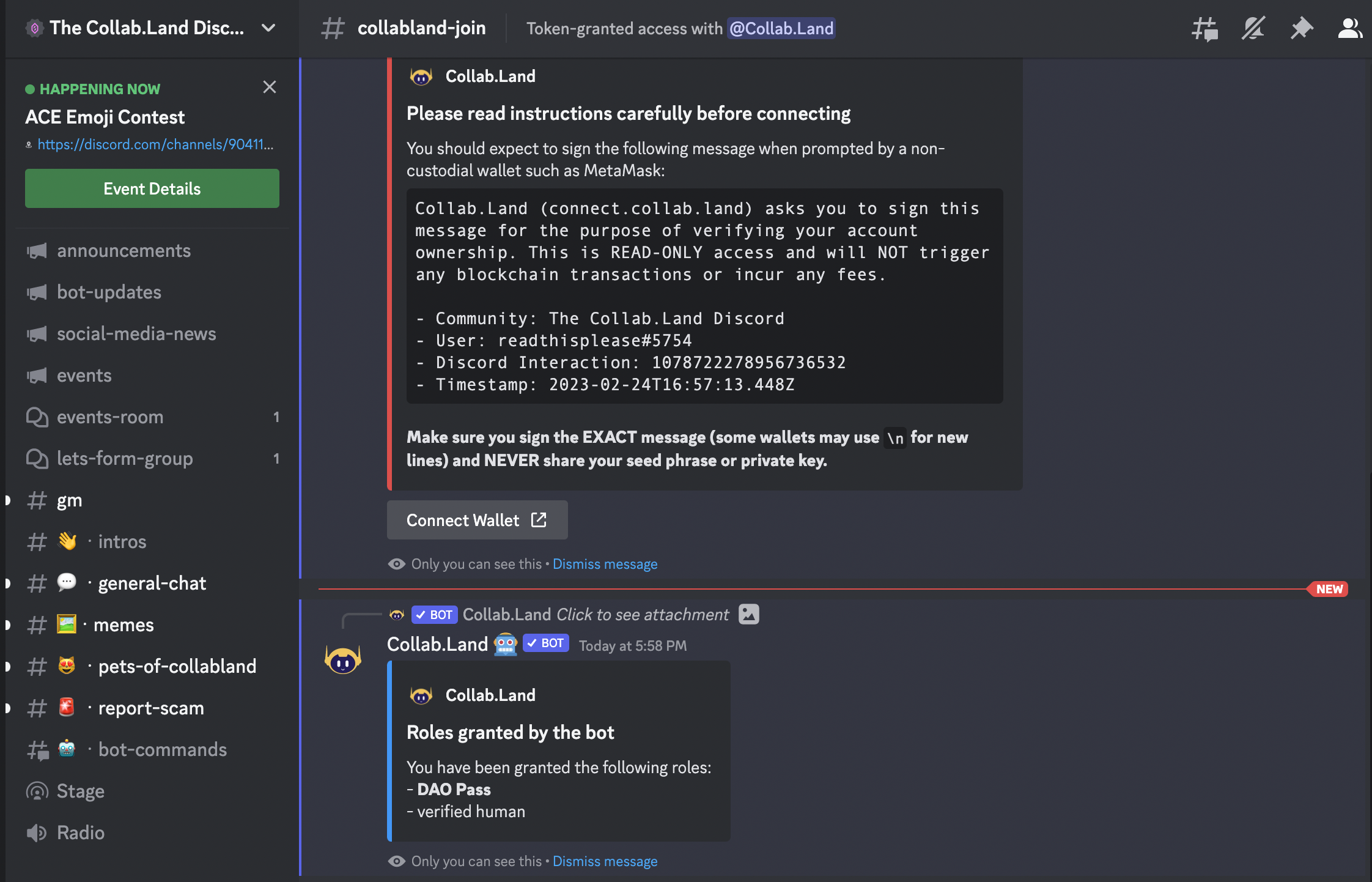
Task: Open the gm text channel
Action: (x=152, y=500)
